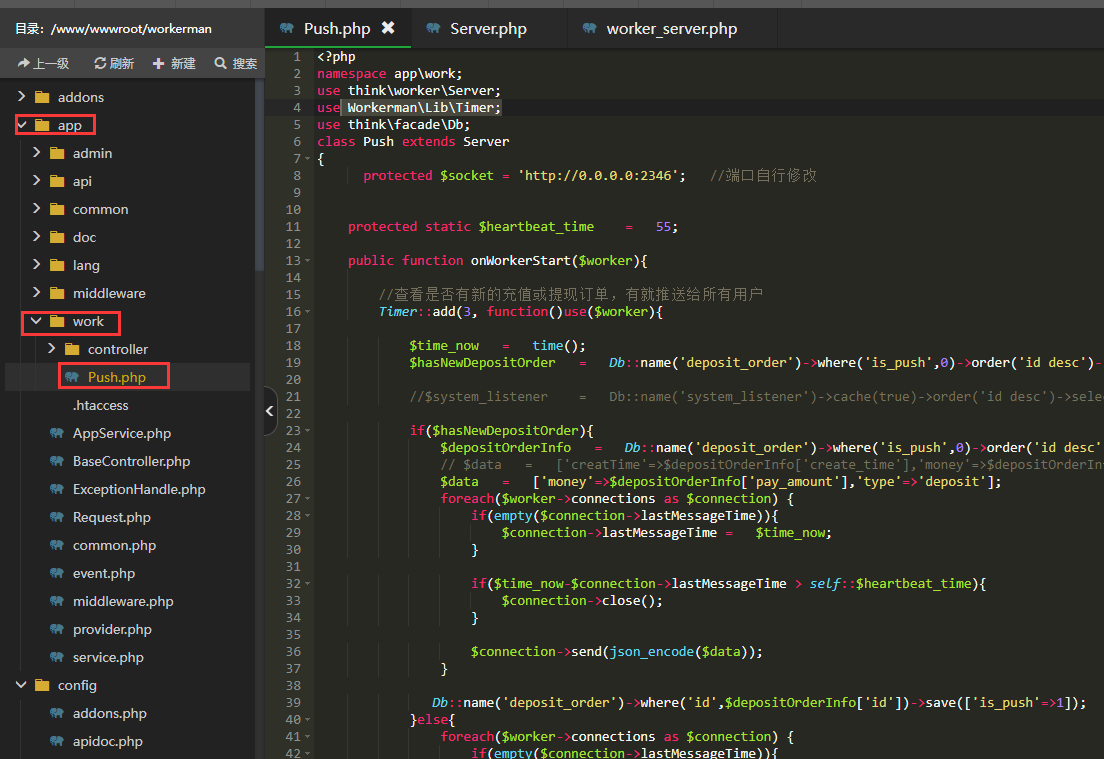Image resolution: width=1104 pixels, height=759 pixels.
Task: Click the PHP icon beside addons.php
Action: tap(57, 713)
